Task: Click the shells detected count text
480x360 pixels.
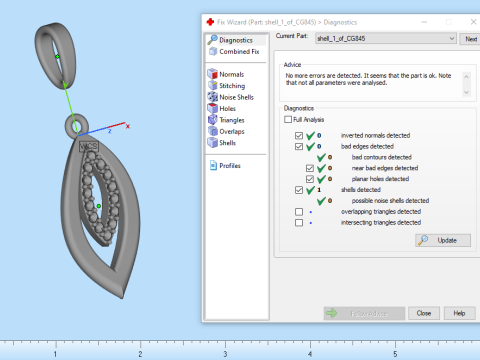Action: [319, 190]
